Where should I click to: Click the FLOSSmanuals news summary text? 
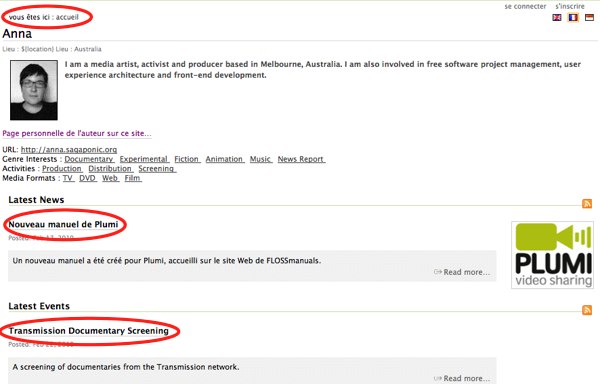coord(167,261)
